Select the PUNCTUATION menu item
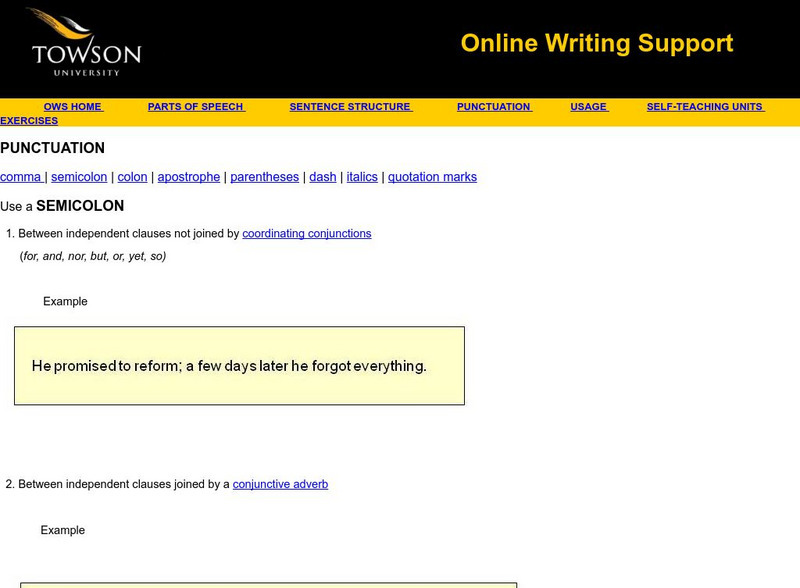Viewport: 800px width, 588px height. pos(492,106)
